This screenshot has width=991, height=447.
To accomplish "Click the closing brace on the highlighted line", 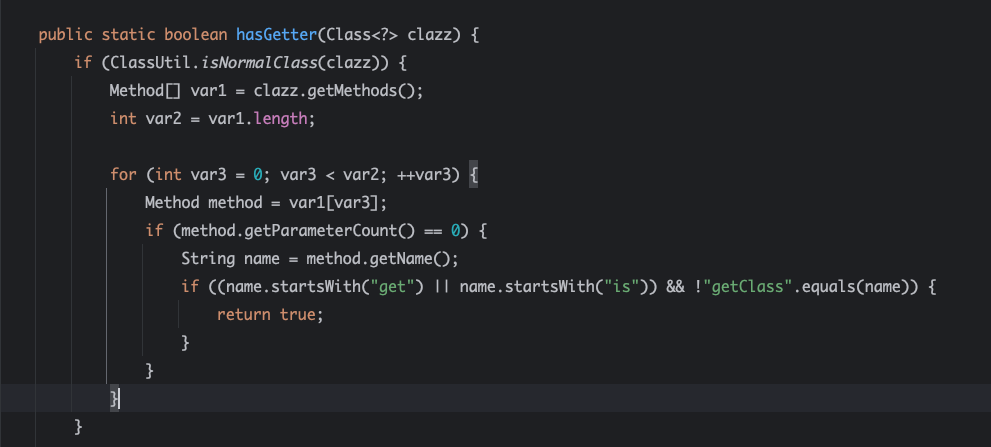I will pyautogui.click(x=115, y=399).
